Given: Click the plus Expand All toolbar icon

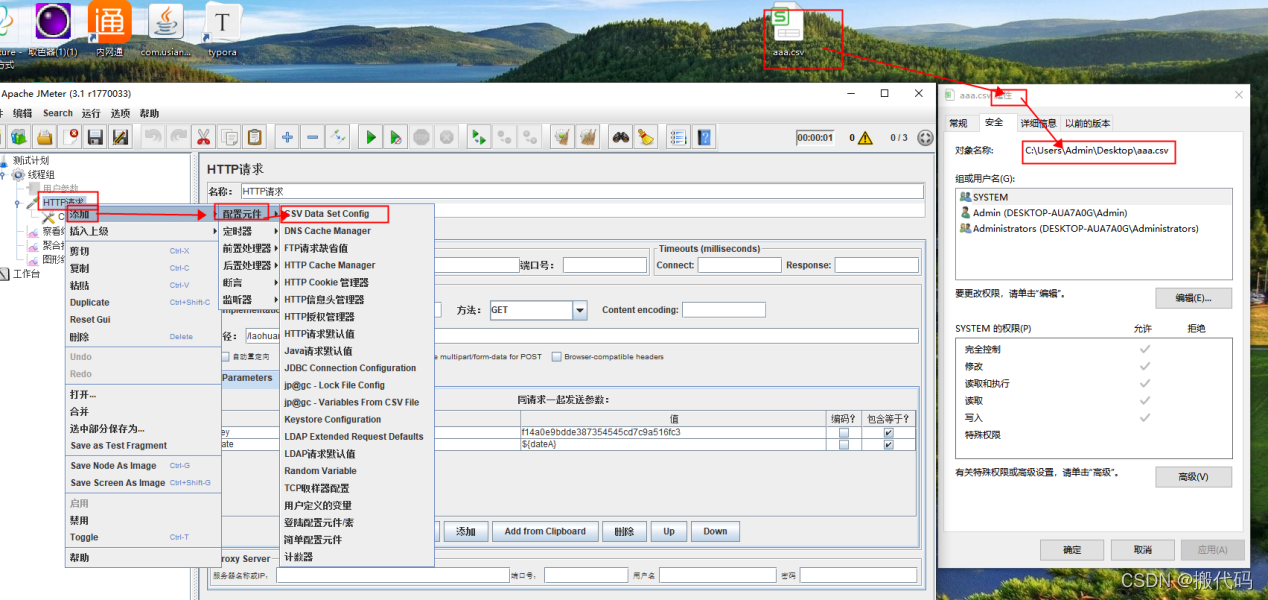Looking at the screenshot, I should [287, 137].
